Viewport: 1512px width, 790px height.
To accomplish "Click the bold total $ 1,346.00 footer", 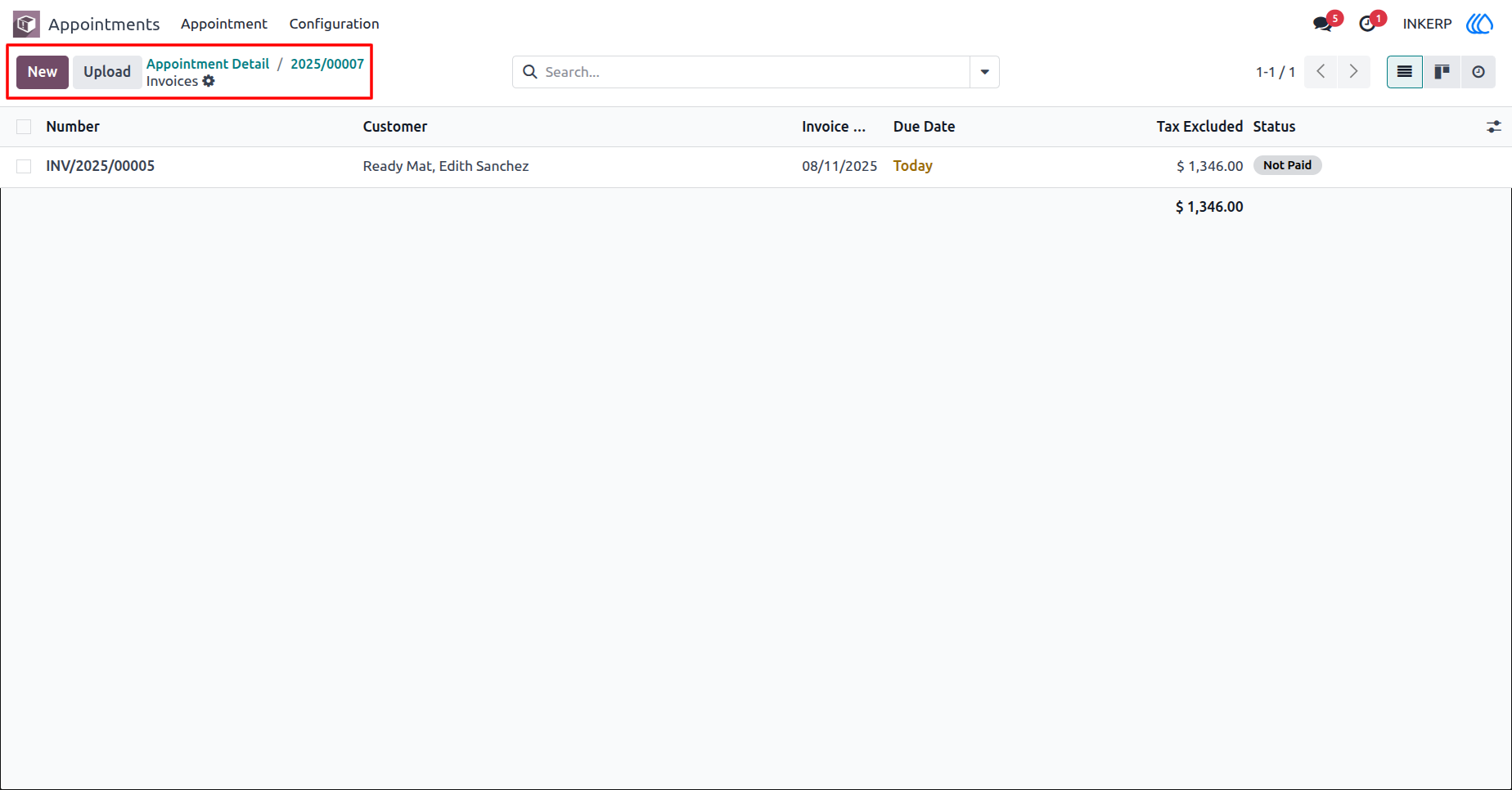I will 1209,207.
